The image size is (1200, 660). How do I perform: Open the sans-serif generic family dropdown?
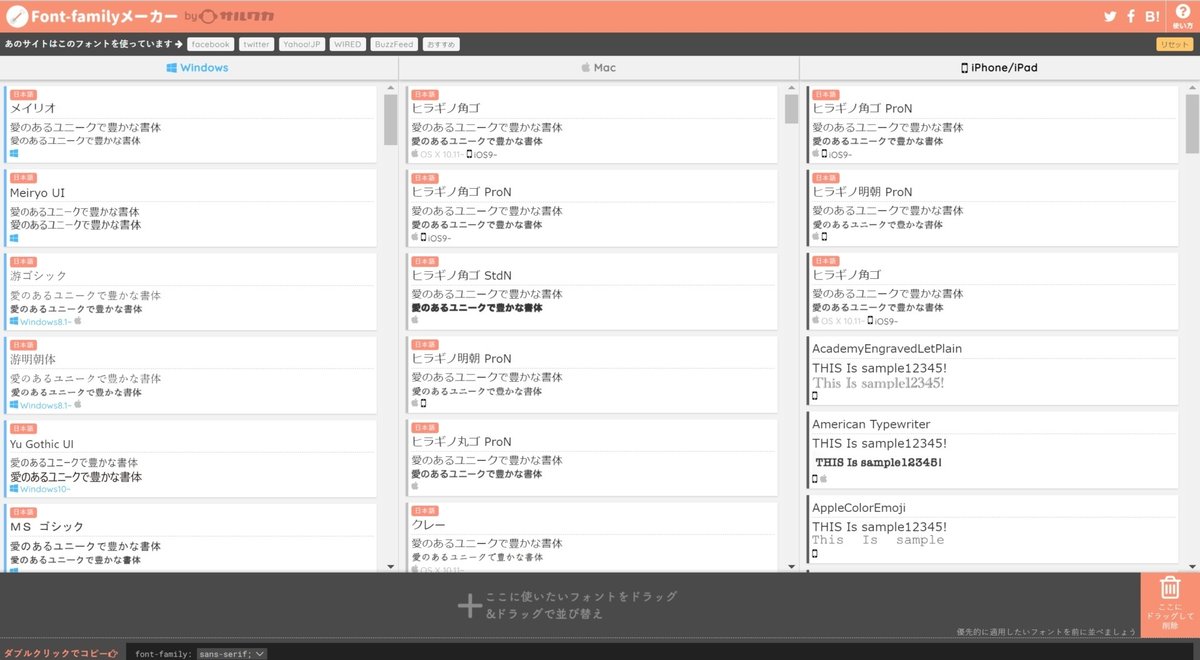pyautogui.click(x=231, y=653)
